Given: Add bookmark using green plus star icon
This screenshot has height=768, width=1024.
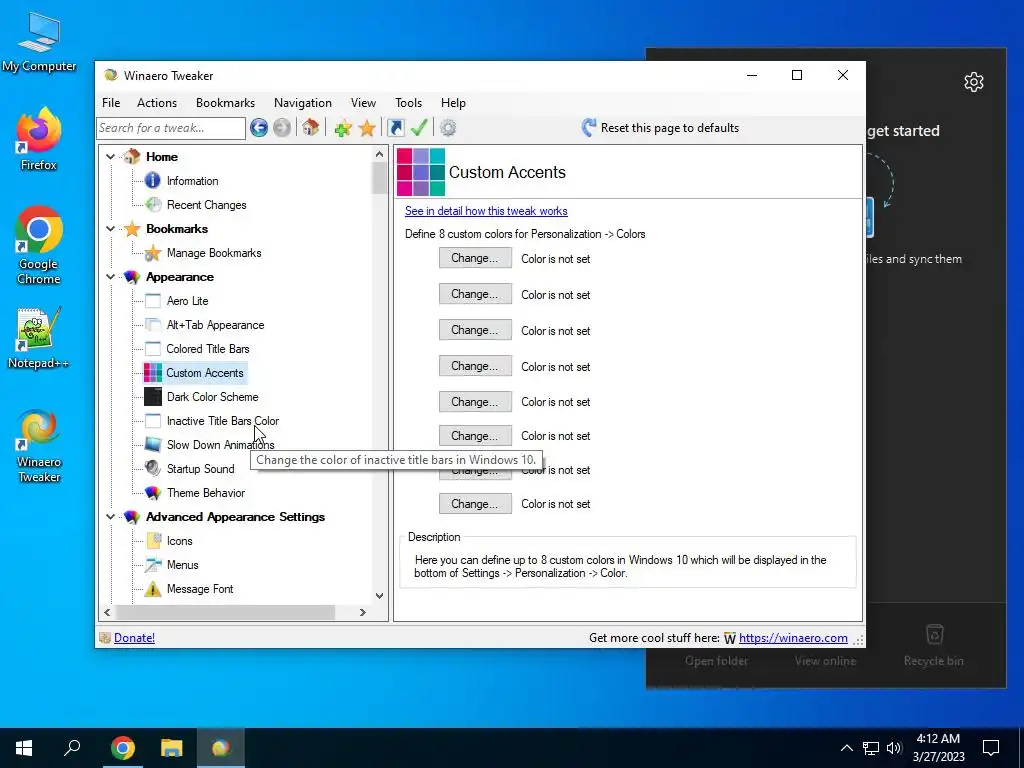Looking at the screenshot, I should 343,128.
